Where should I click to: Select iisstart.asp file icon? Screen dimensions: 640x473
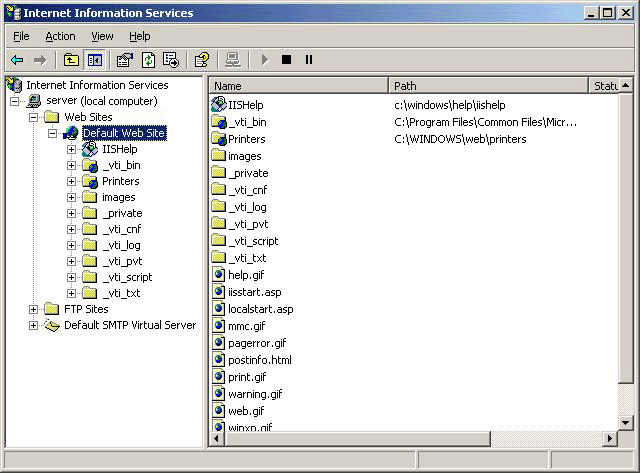click(219, 291)
